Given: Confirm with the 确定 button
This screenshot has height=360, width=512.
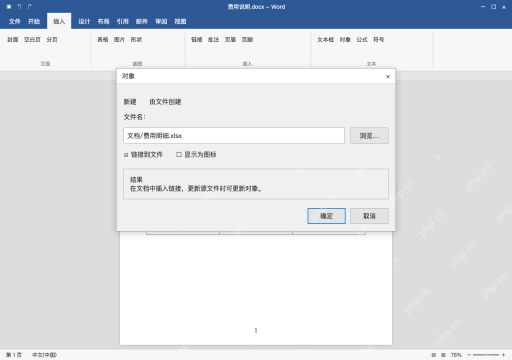Looking at the screenshot, I should point(326,216).
